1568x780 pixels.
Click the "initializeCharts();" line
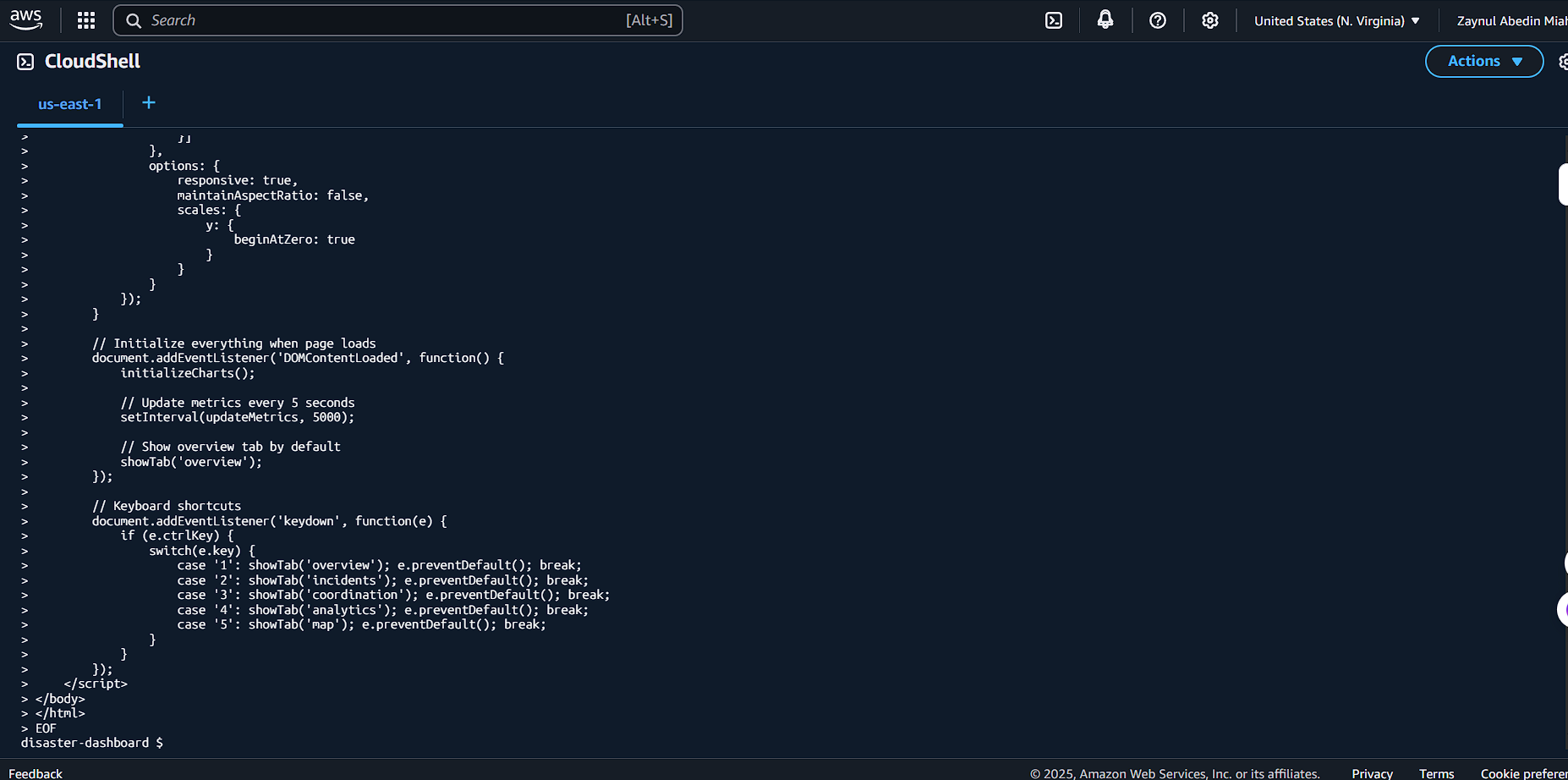[188, 373]
